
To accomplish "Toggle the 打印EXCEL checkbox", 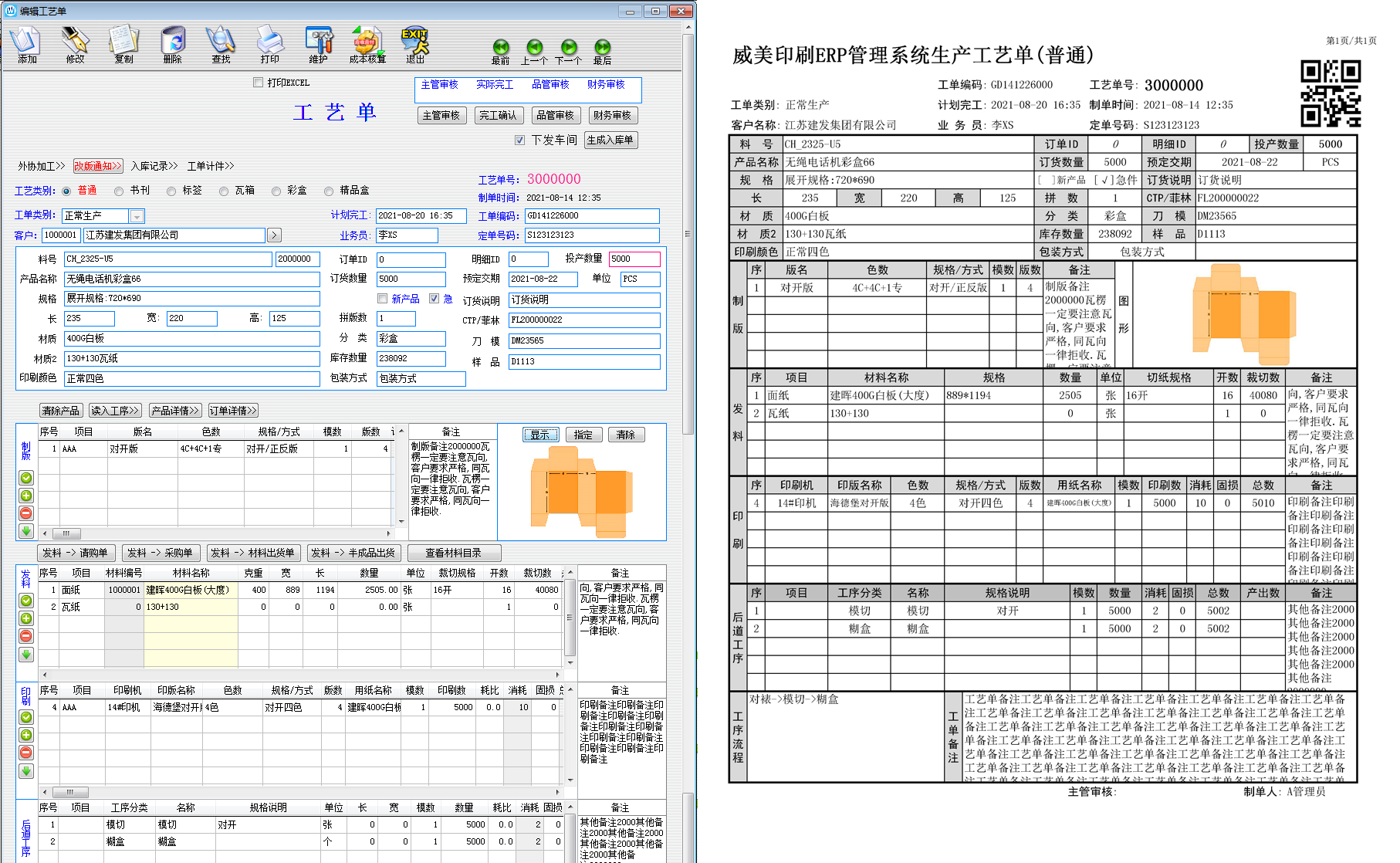I will tap(259, 83).
